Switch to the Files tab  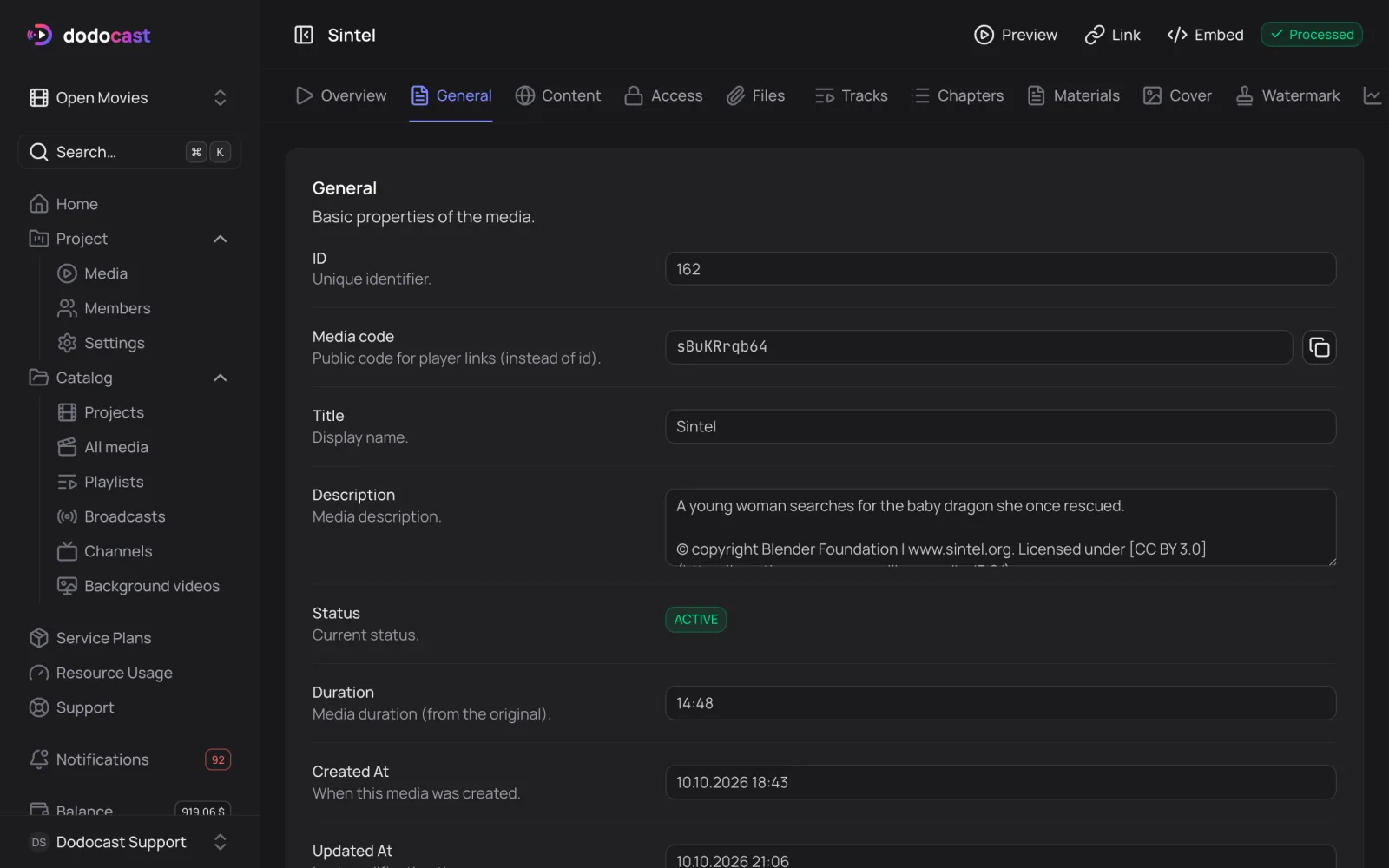(x=756, y=95)
